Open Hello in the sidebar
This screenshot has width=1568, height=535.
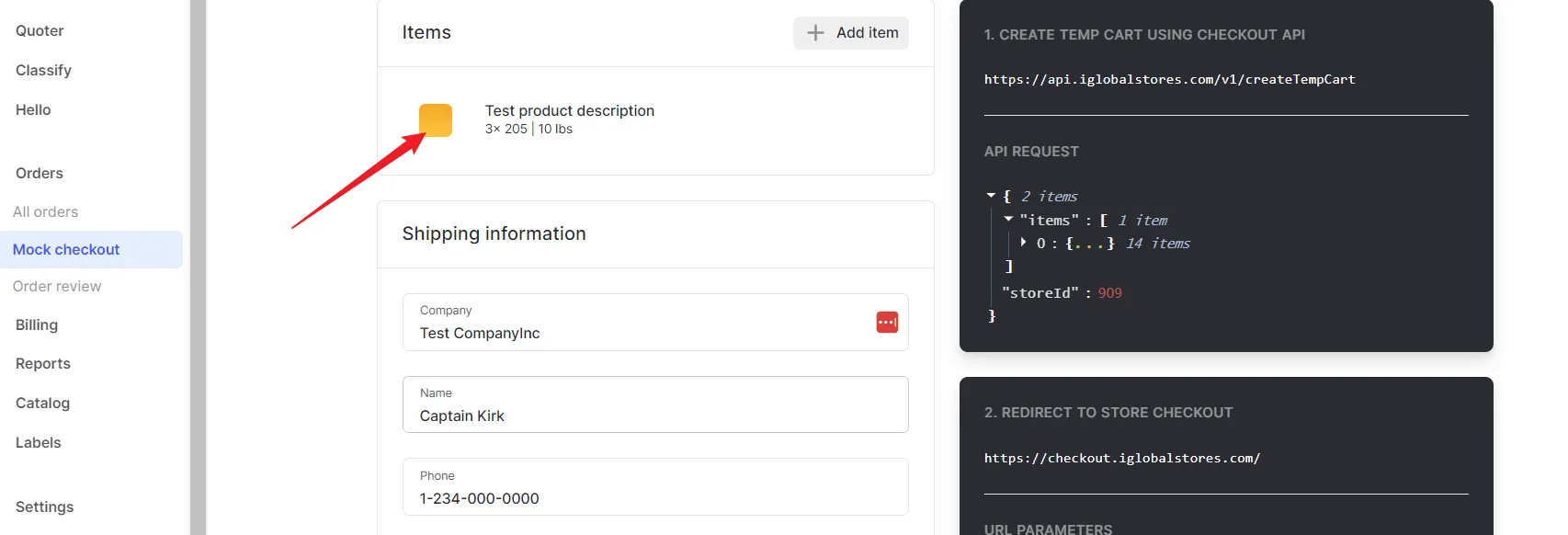pyautogui.click(x=33, y=109)
